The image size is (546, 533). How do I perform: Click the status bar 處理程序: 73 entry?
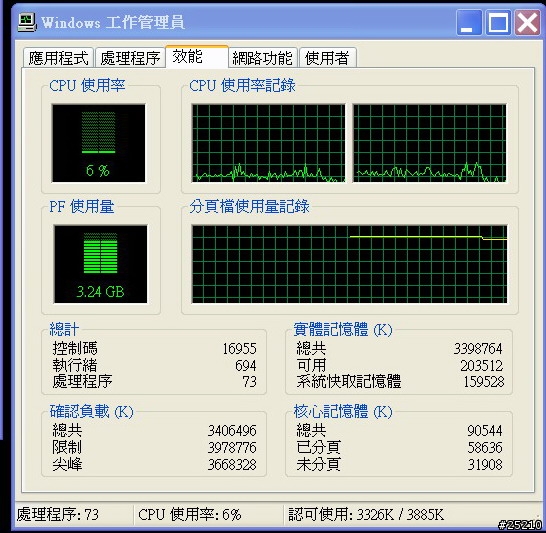pyautogui.click(x=58, y=514)
